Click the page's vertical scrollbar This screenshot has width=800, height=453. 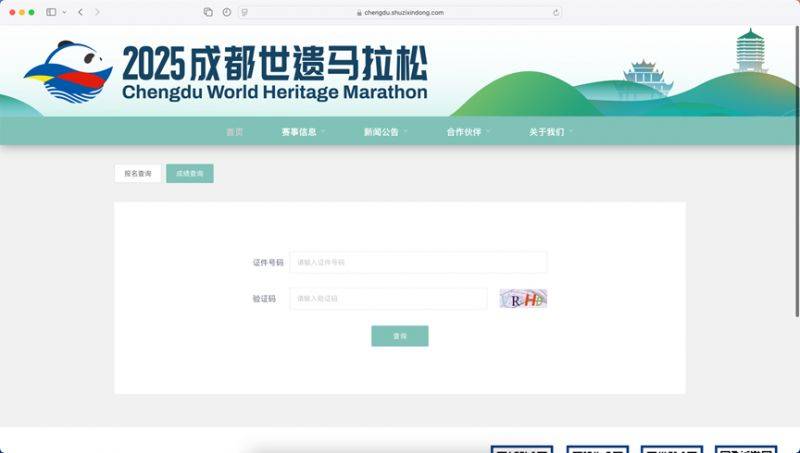point(797,171)
